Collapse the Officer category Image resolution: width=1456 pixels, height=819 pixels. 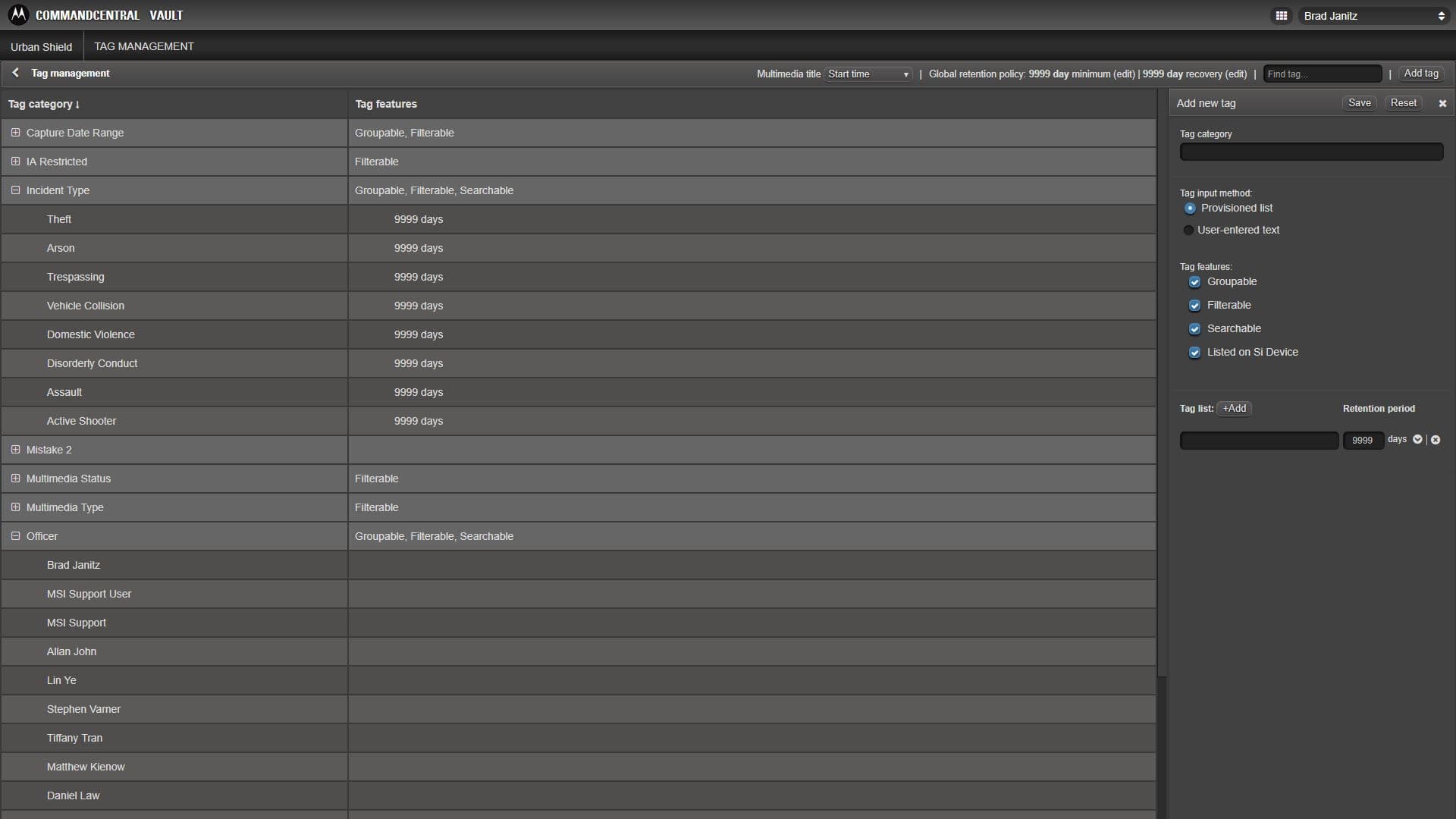pyautogui.click(x=15, y=536)
